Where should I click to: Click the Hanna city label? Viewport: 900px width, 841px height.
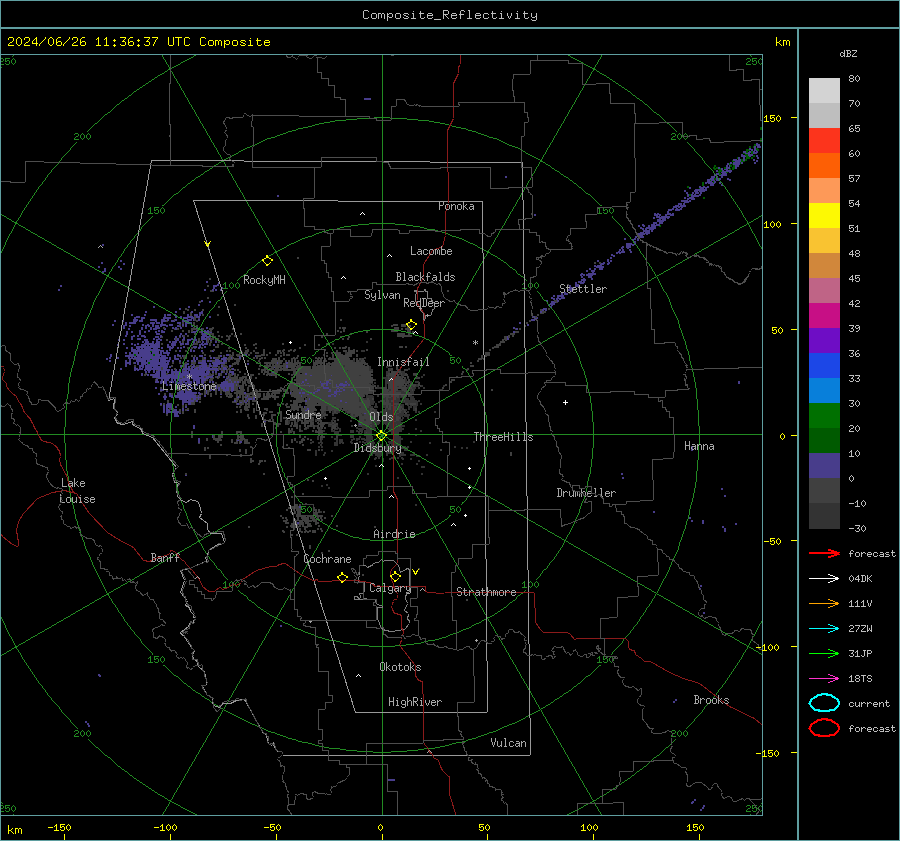click(x=699, y=446)
